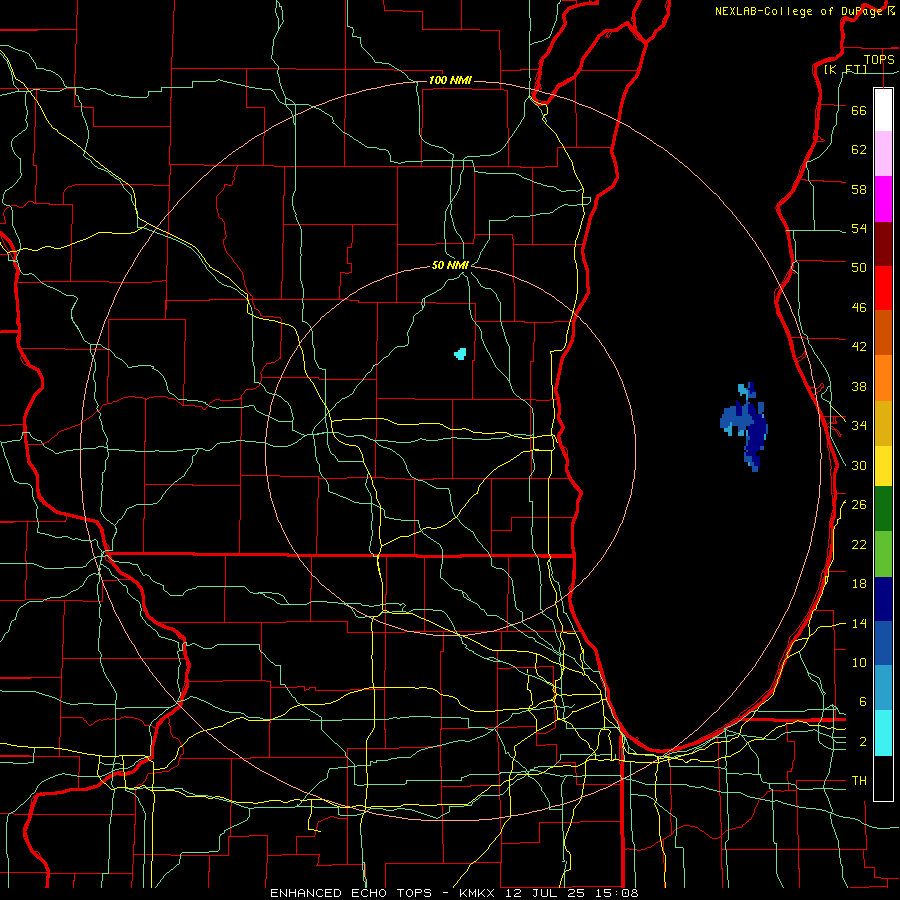Viewport: 900px width, 900px height.
Task: Click the legend value '2'
Action: [863, 742]
